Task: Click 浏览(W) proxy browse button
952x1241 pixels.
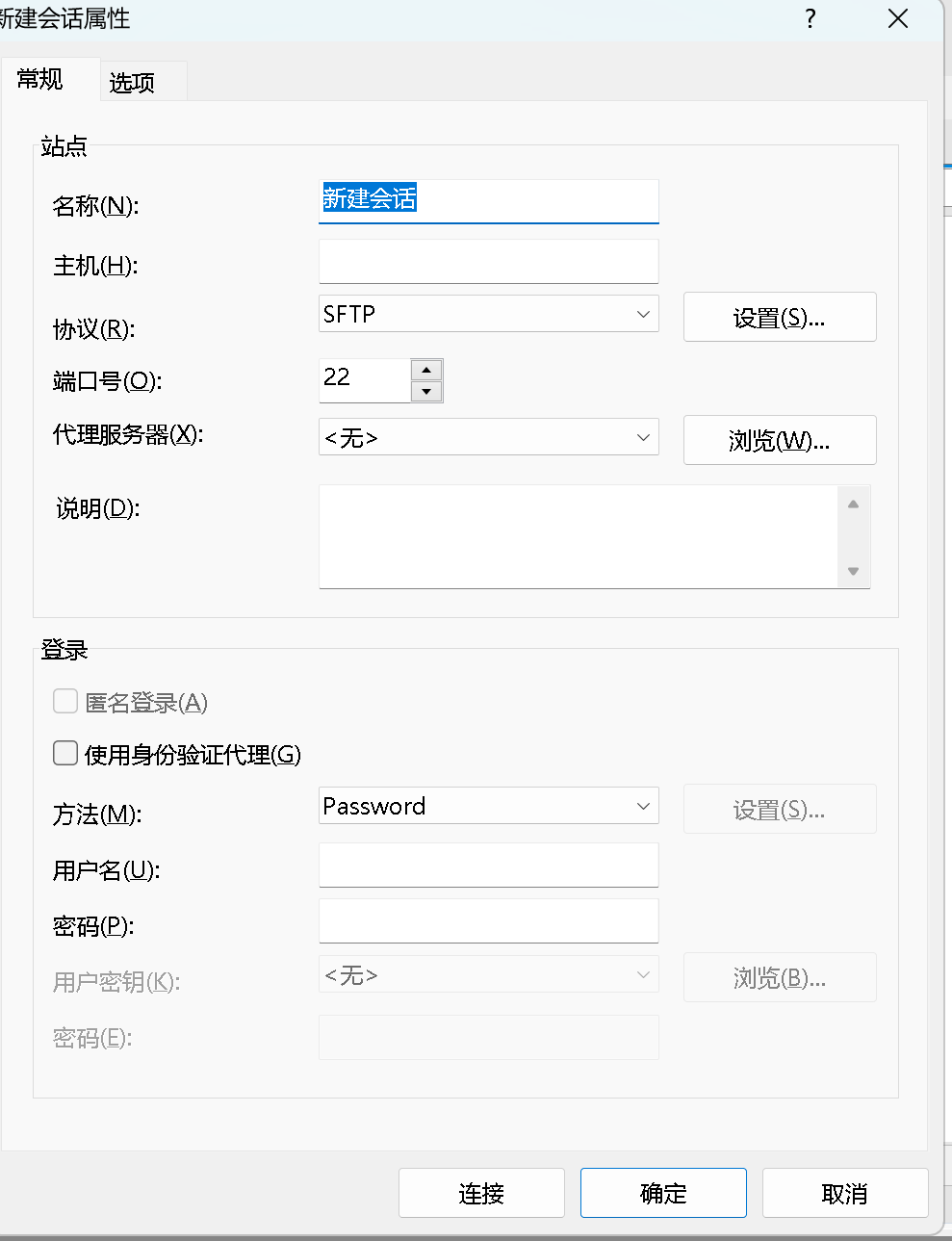Action: pyautogui.click(x=779, y=441)
